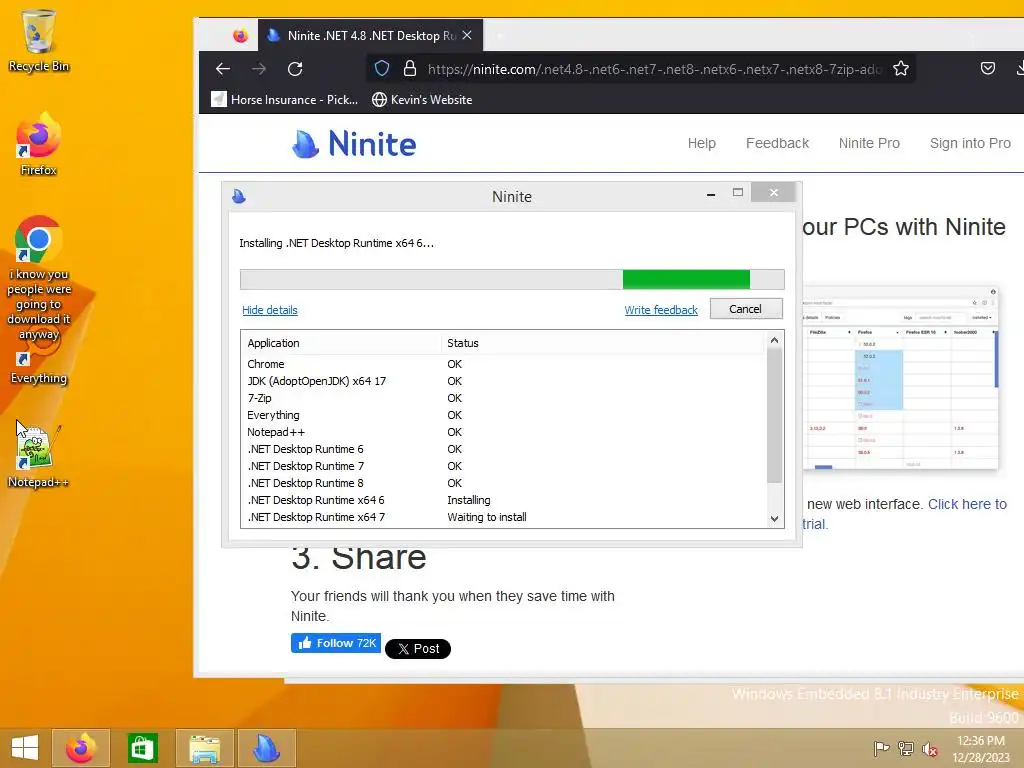Select the Everything row in details list
This screenshot has height=768, width=1024.
[x=504, y=415]
